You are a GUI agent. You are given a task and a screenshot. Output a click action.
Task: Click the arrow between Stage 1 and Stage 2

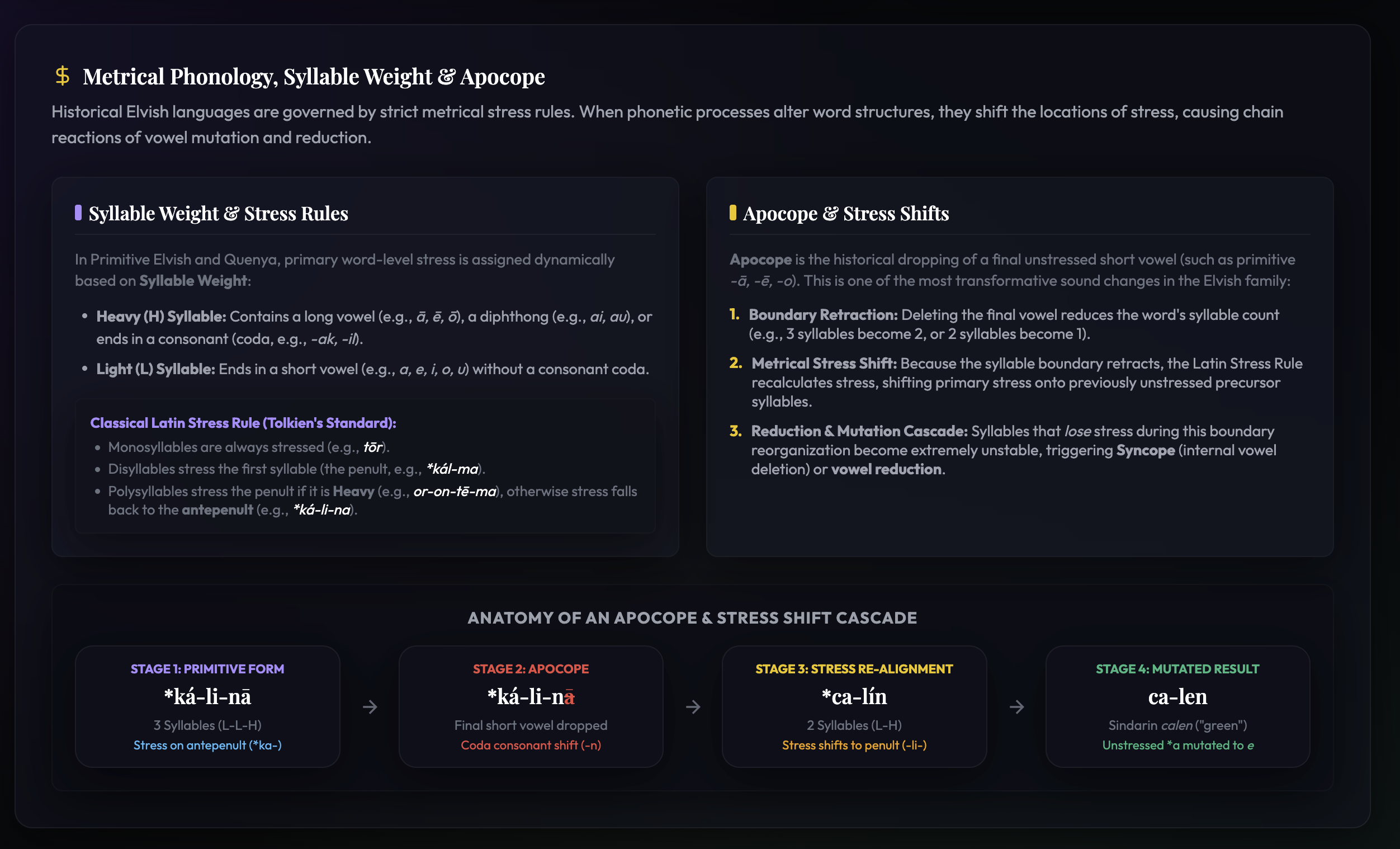click(370, 707)
